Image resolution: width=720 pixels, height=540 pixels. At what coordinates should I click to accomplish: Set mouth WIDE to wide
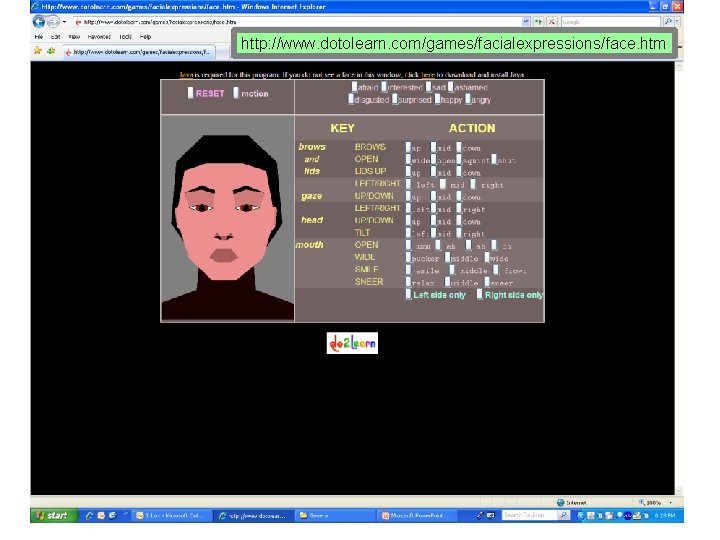[x=487, y=258]
